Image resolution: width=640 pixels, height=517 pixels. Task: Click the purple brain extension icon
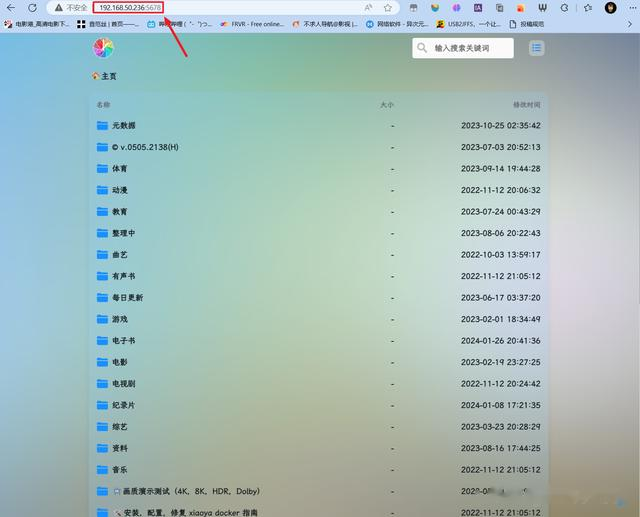click(456, 8)
